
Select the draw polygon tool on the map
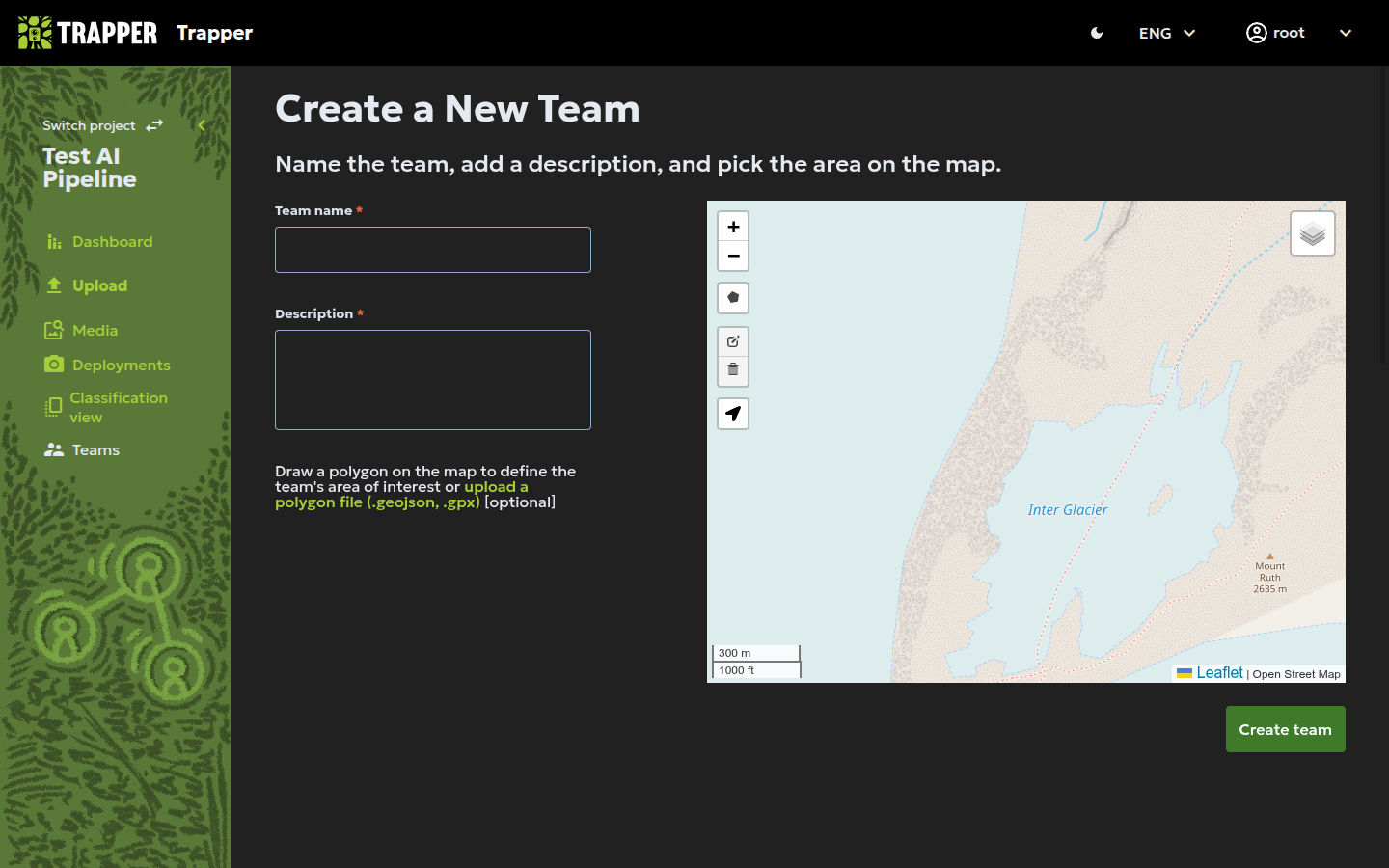click(x=733, y=297)
